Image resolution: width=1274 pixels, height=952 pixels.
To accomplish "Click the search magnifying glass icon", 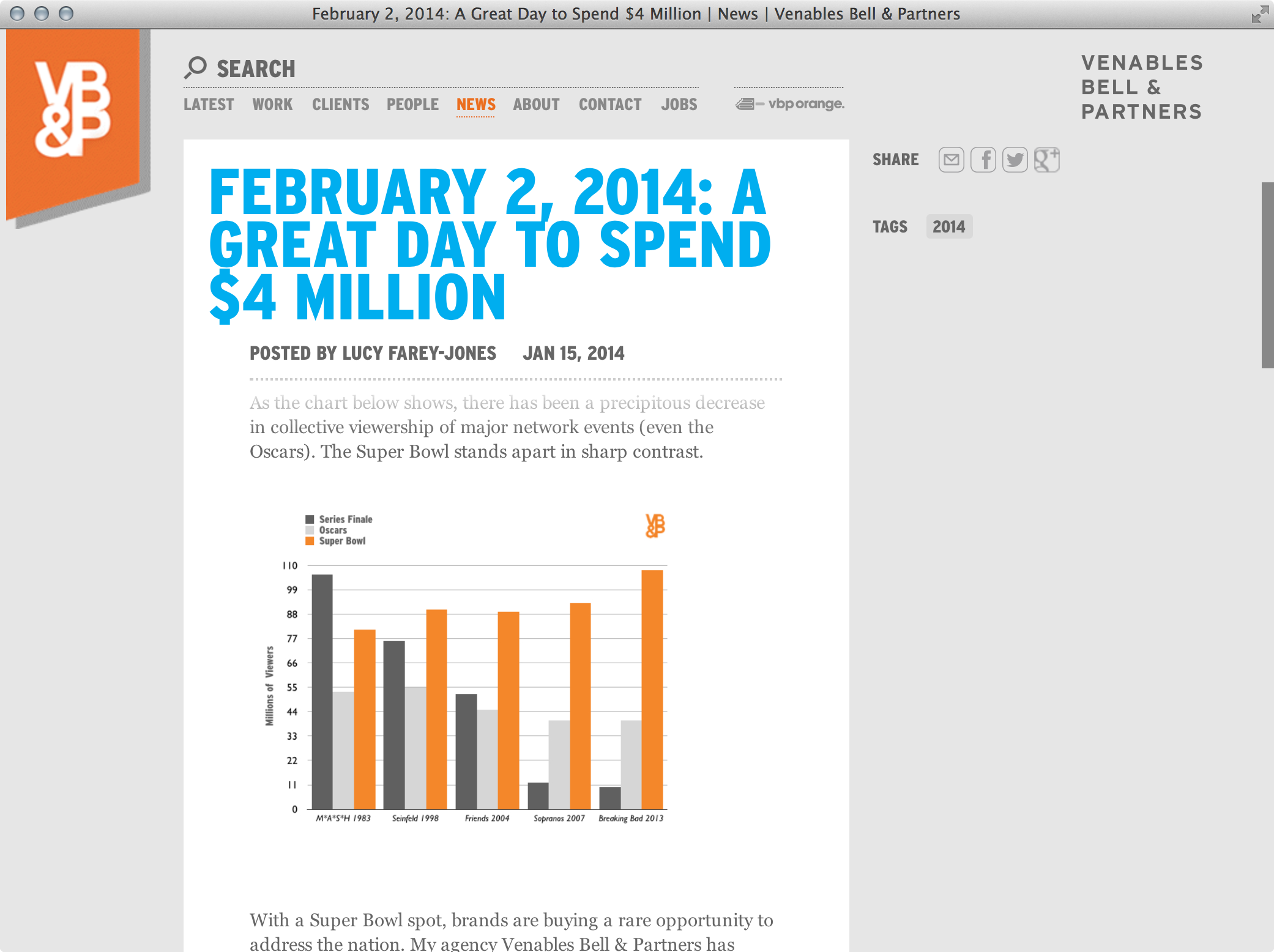I will tap(195, 67).
